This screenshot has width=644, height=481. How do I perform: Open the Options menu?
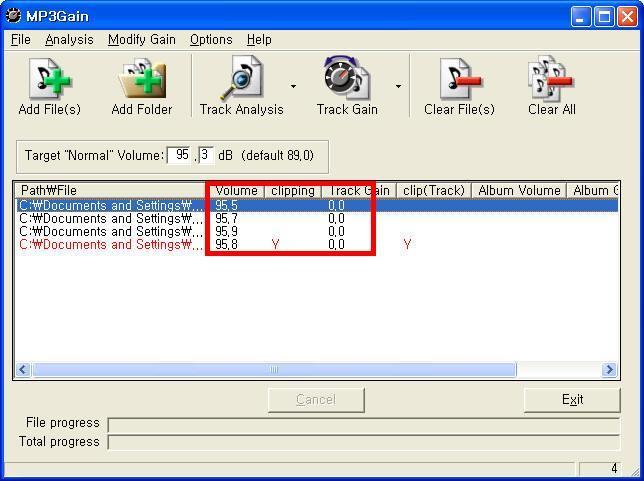[211, 40]
